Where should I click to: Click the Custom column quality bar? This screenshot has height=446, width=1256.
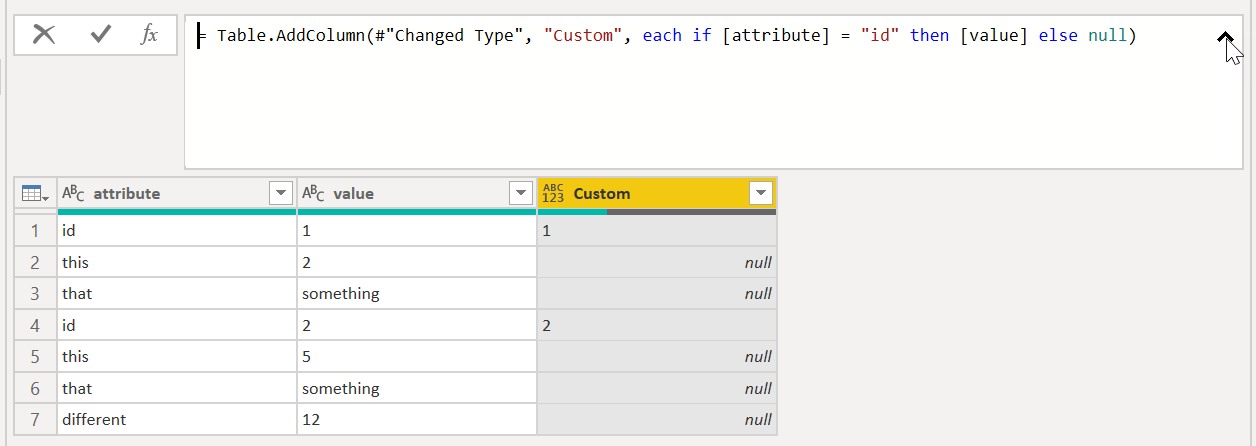click(x=657, y=212)
